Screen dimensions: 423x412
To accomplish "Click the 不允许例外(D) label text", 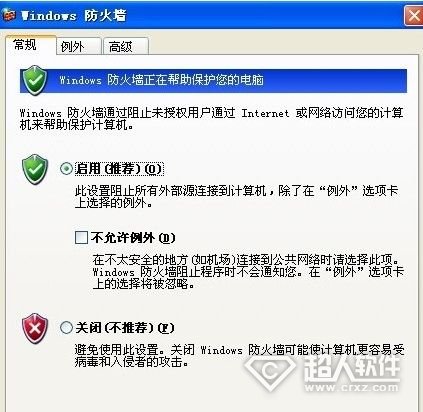I will [133, 238].
